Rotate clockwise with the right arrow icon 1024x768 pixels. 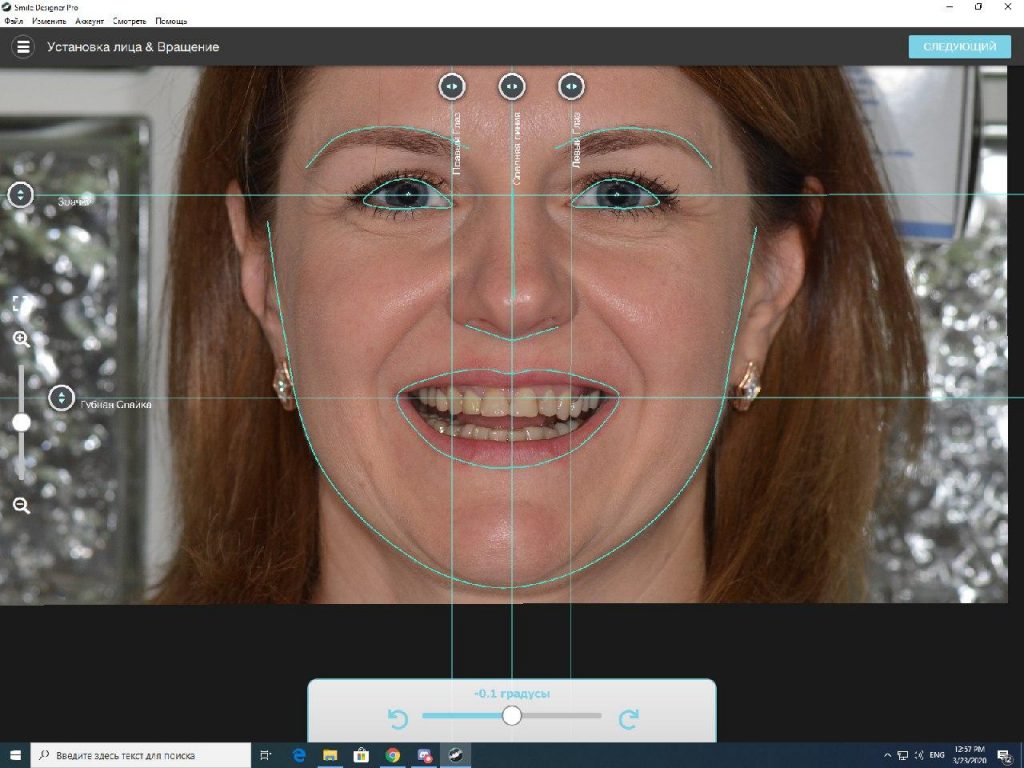628,717
